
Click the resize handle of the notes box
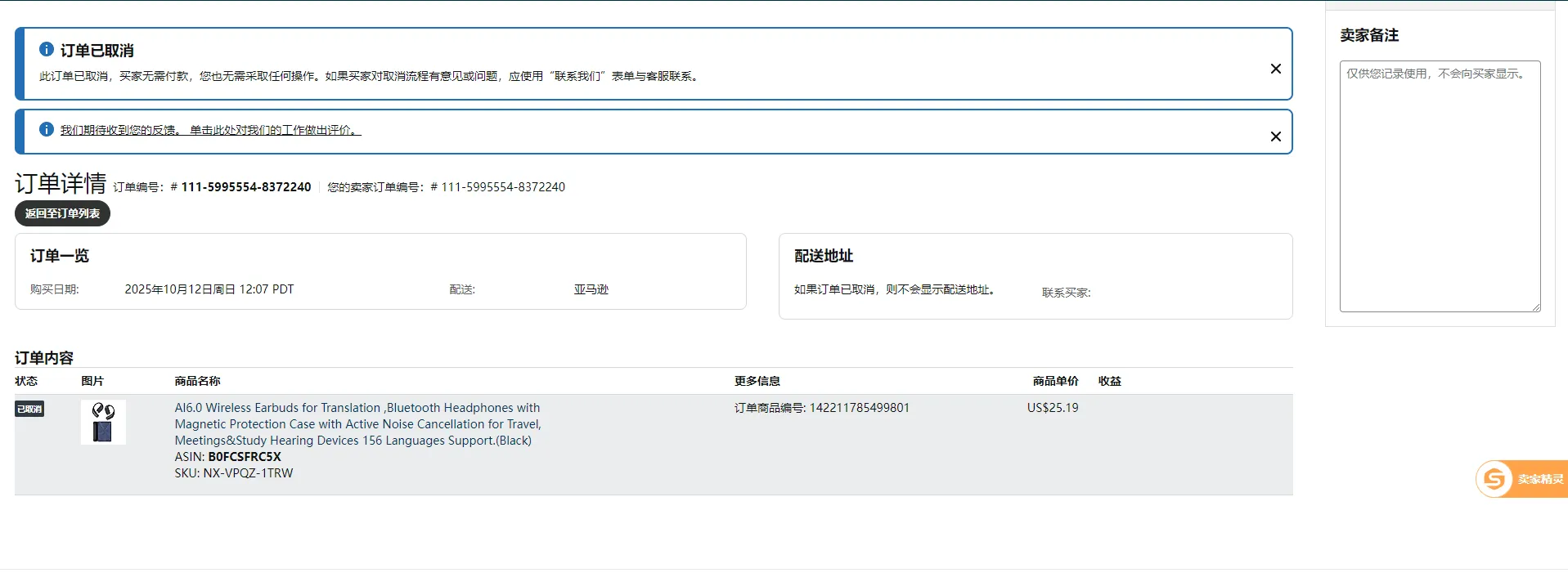coord(1535,307)
